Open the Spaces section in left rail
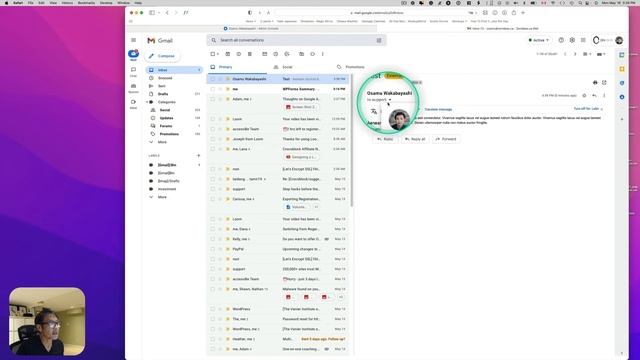This screenshot has height=360, width=640. (x=133, y=88)
